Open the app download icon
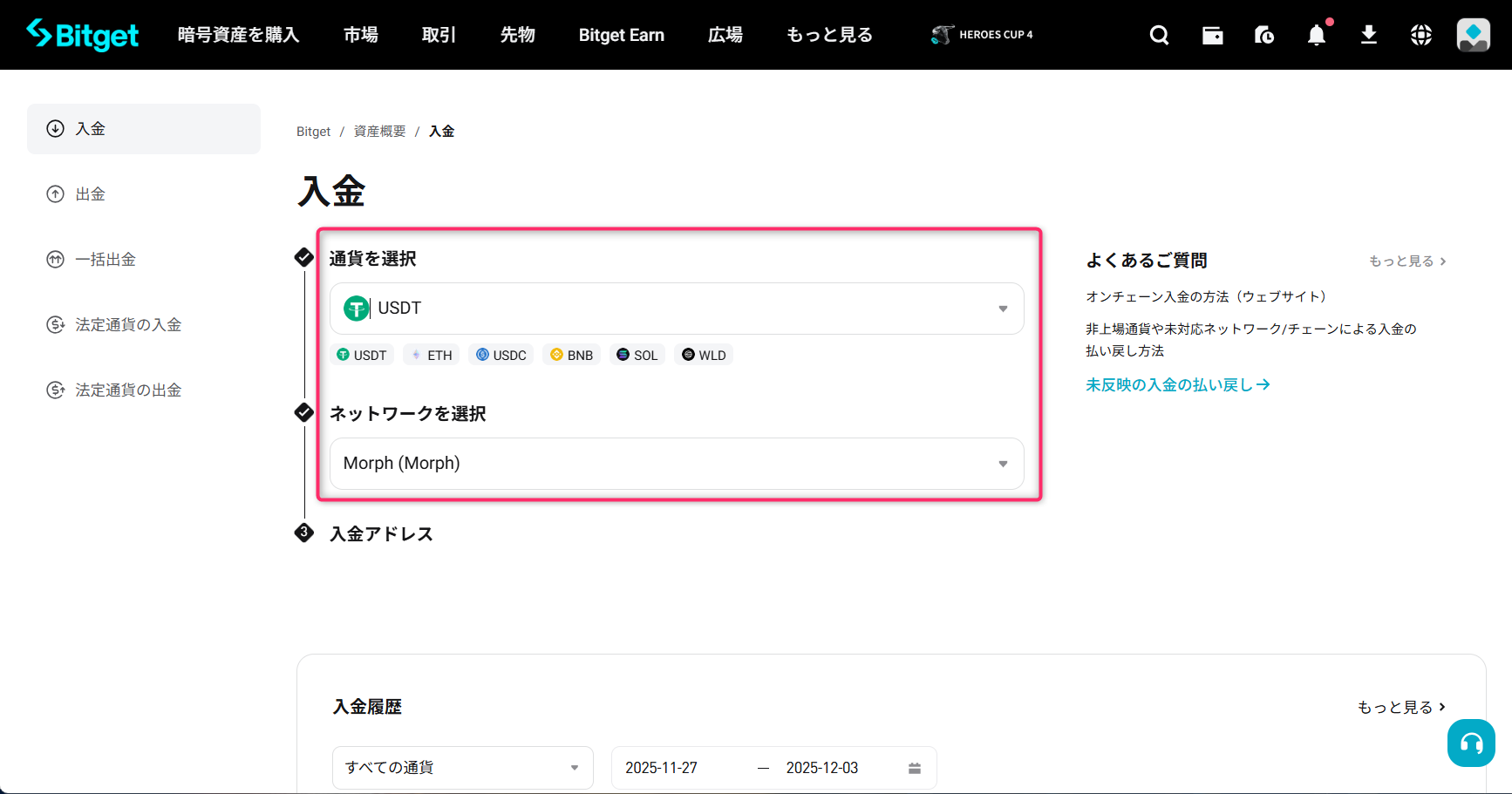The width and height of the screenshot is (1512, 794). point(1369,35)
